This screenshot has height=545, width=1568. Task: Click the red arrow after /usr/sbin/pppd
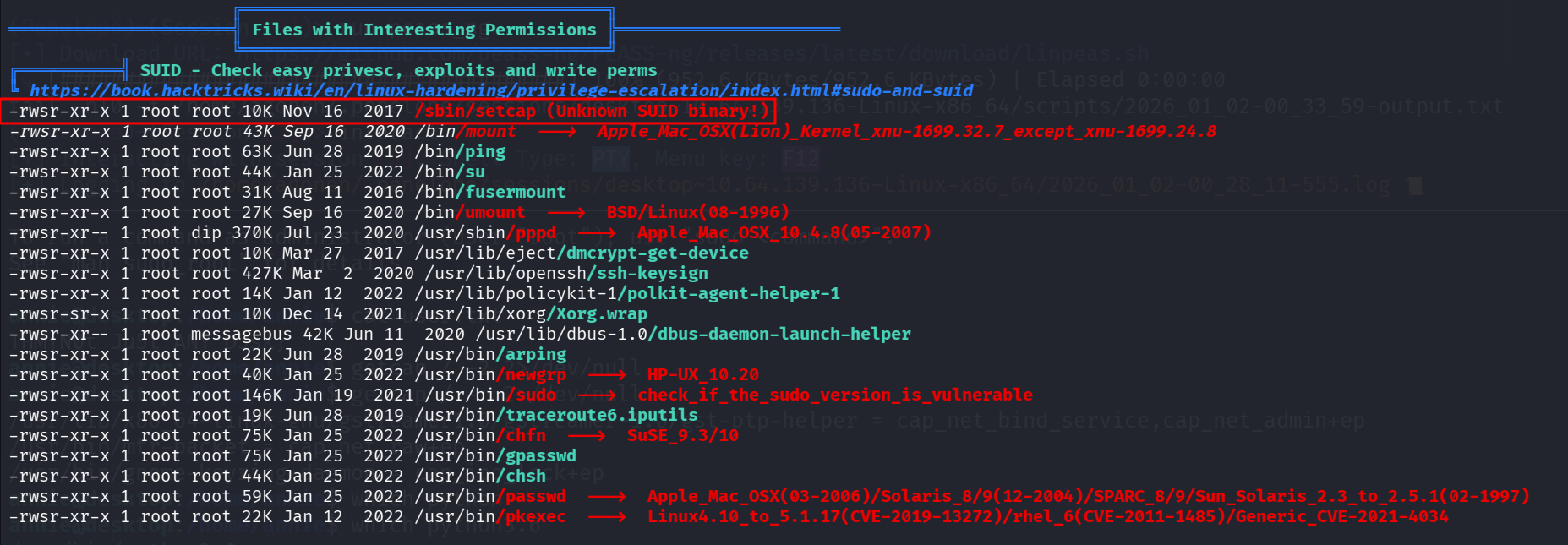pos(597,233)
